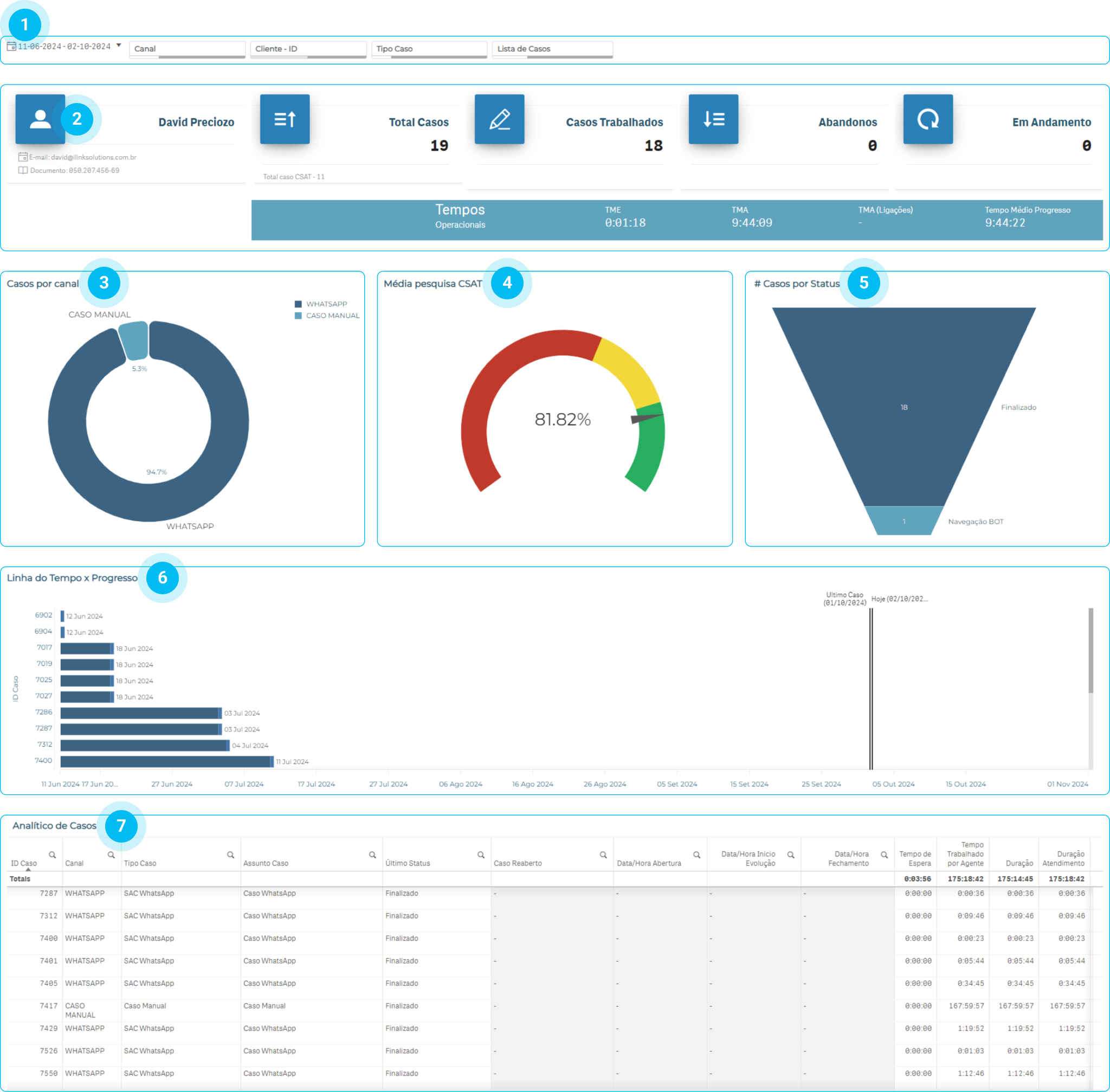This screenshot has height=1092, width=1110.
Task: Toggle CASO MANUAL legend entry
Action: click(x=332, y=316)
